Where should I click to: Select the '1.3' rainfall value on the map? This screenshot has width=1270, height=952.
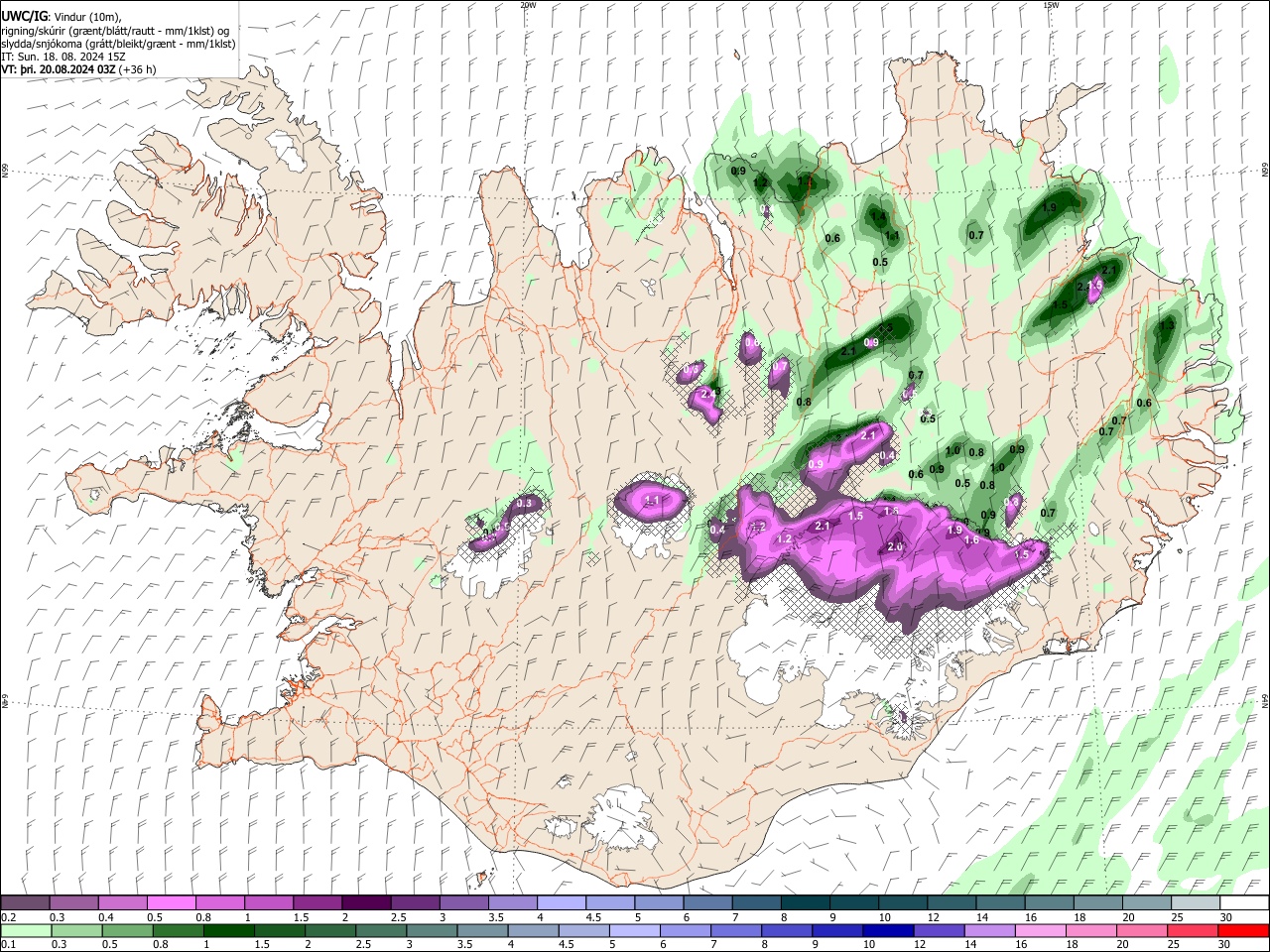[1167, 325]
